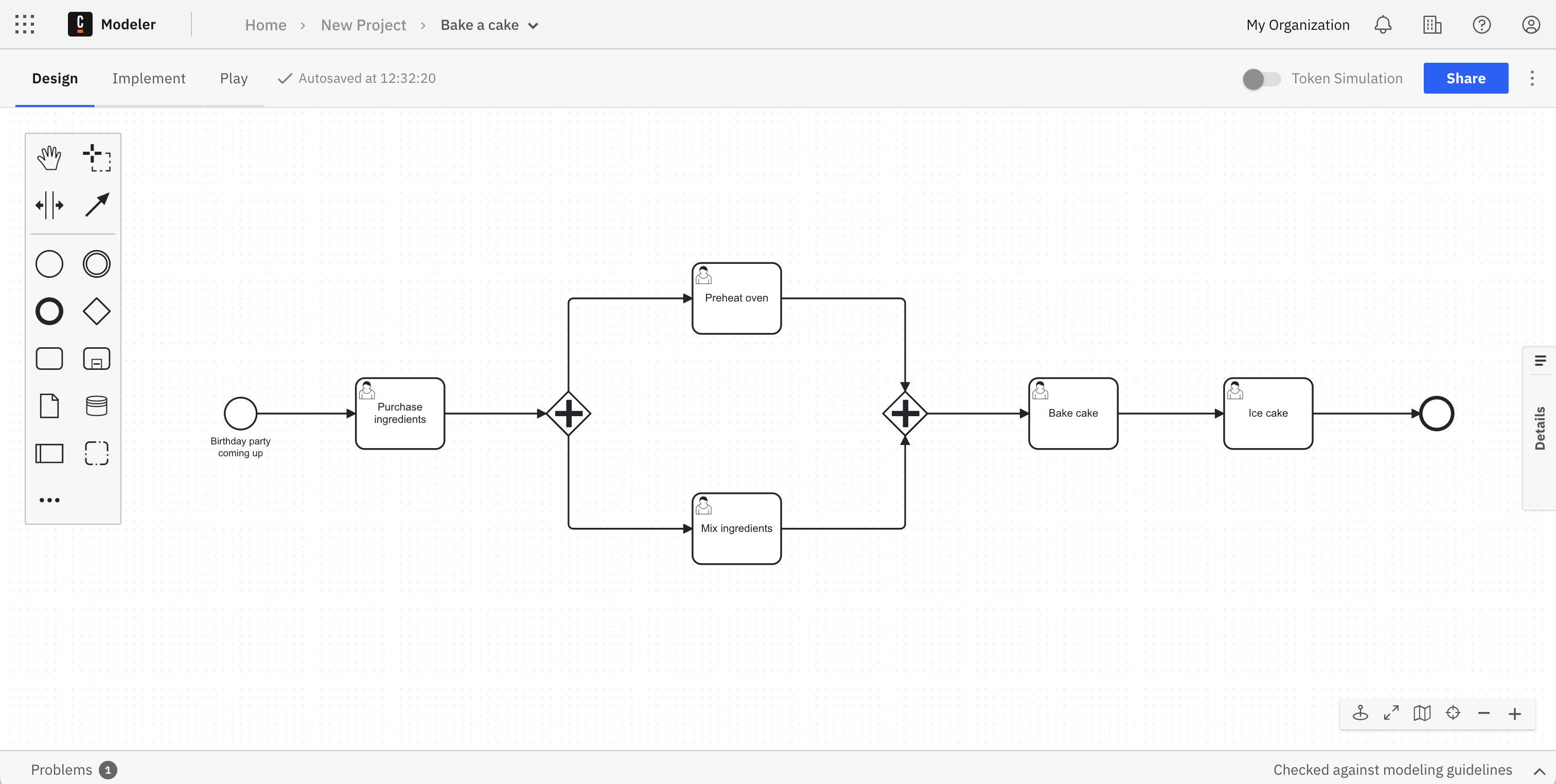Open the New Project breadcrumb menu
Image resolution: width=1556 pixels, height=784 pixels.
click(363, 24)
